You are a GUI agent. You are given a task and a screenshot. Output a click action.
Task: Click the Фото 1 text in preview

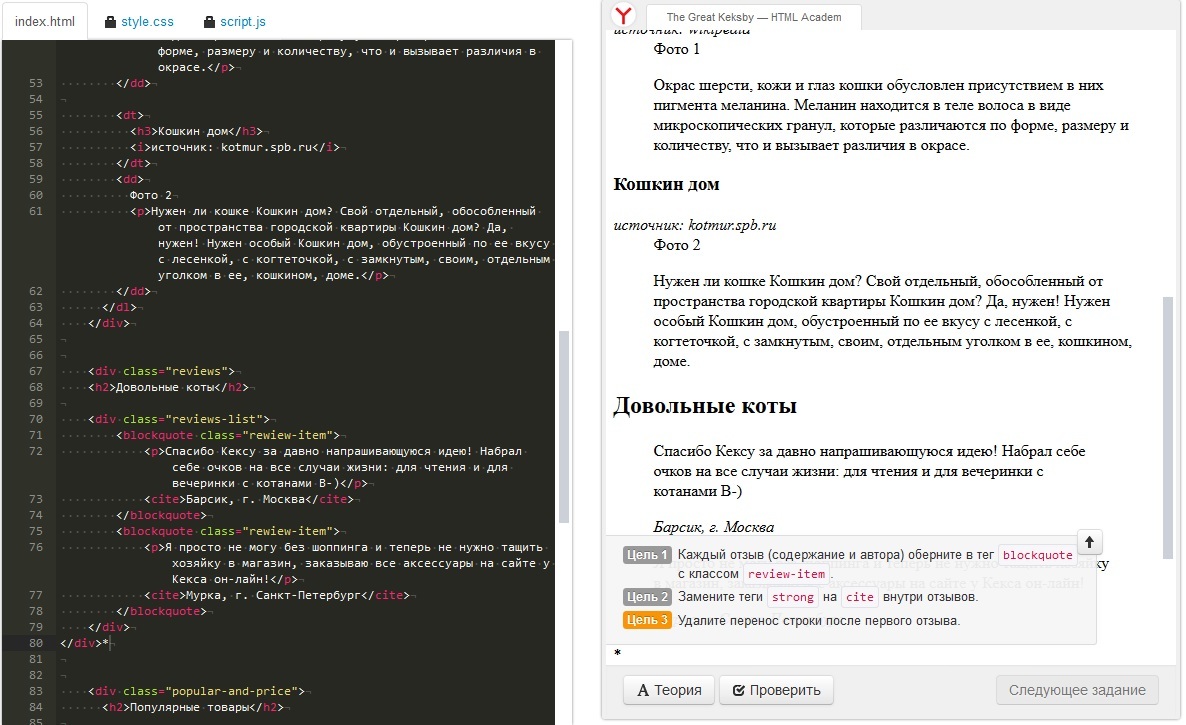coord(676,49)
